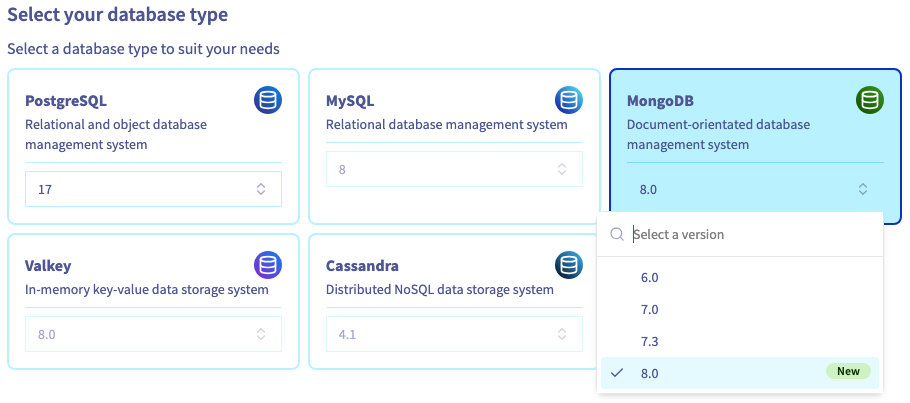Open the PostgreSQL version 17 dropdown
The image size is (910, 403).
pyautogui.click(x=153, y=189)
